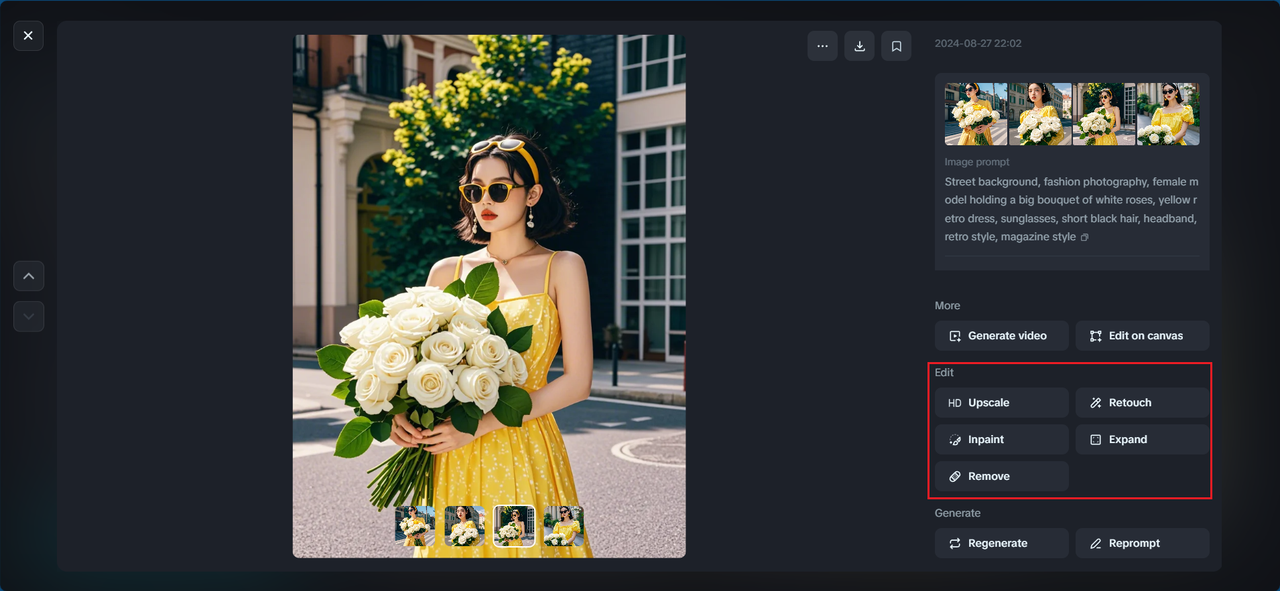
Task: Open first image in side panel strip
Action: pyautogui.click(x=976, y=114)
